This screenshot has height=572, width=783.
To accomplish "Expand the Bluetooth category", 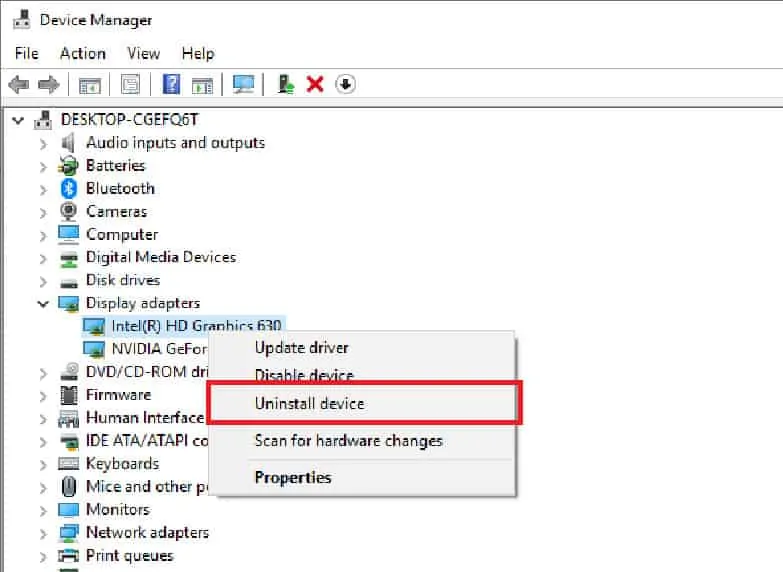I will (x=43, y=190).
